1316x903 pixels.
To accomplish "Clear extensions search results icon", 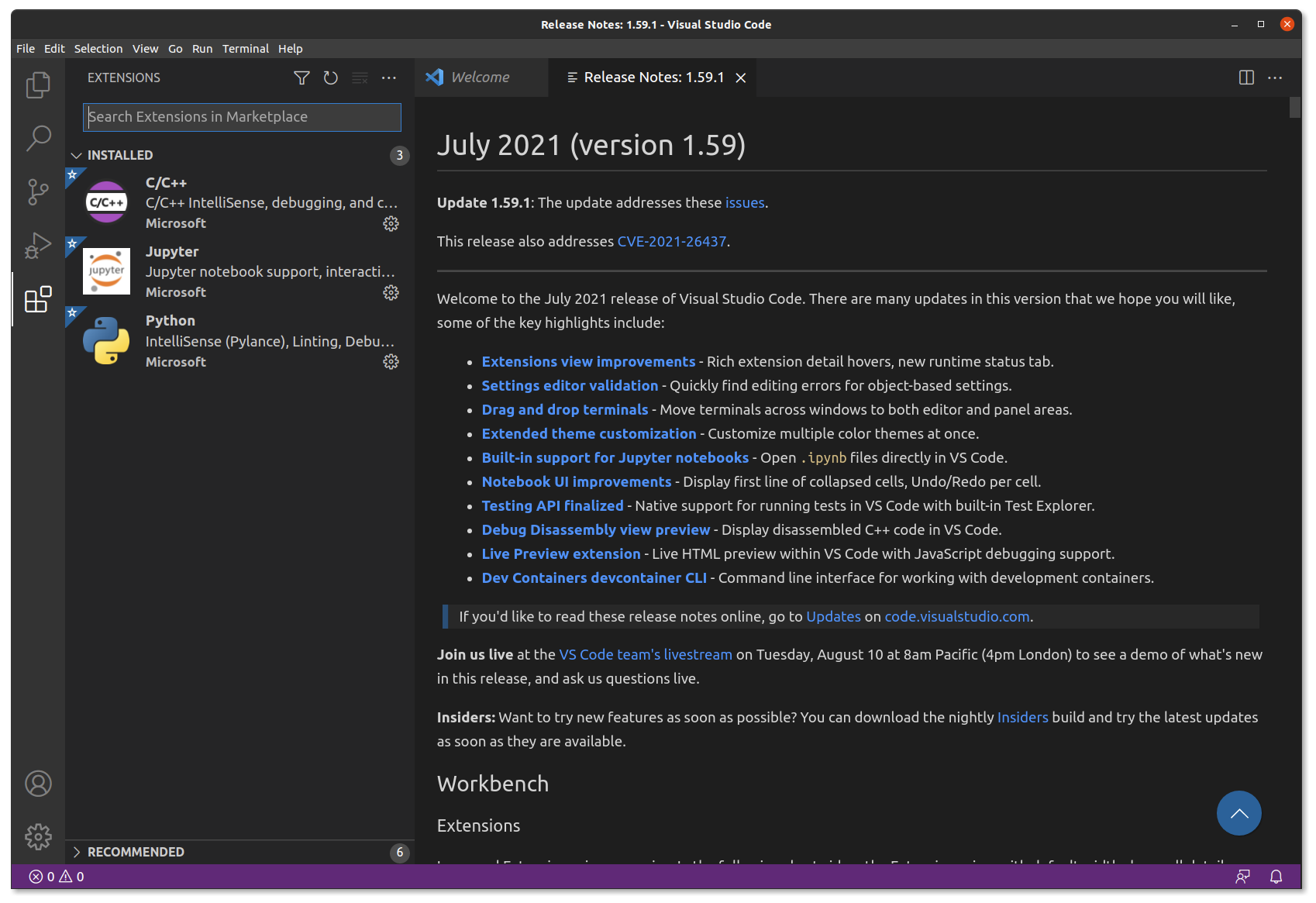I will click(x=360, y=78).
